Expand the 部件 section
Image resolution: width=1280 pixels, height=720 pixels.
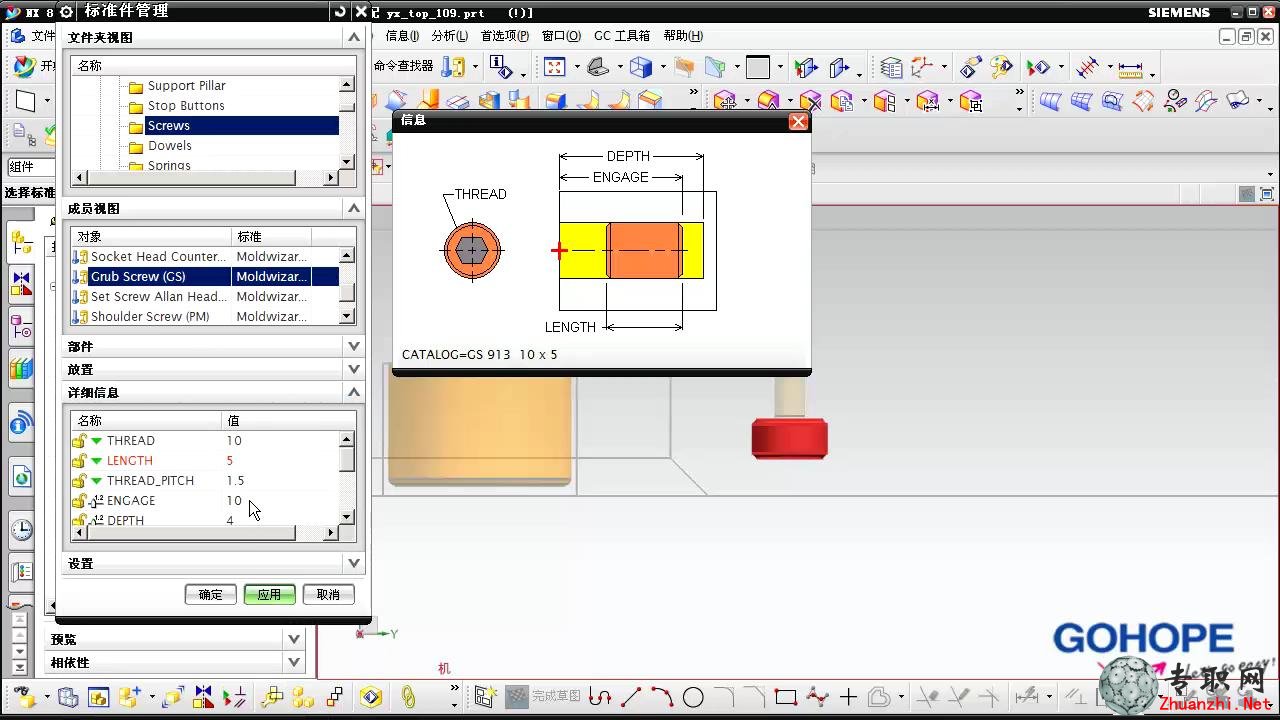(354, 346)
